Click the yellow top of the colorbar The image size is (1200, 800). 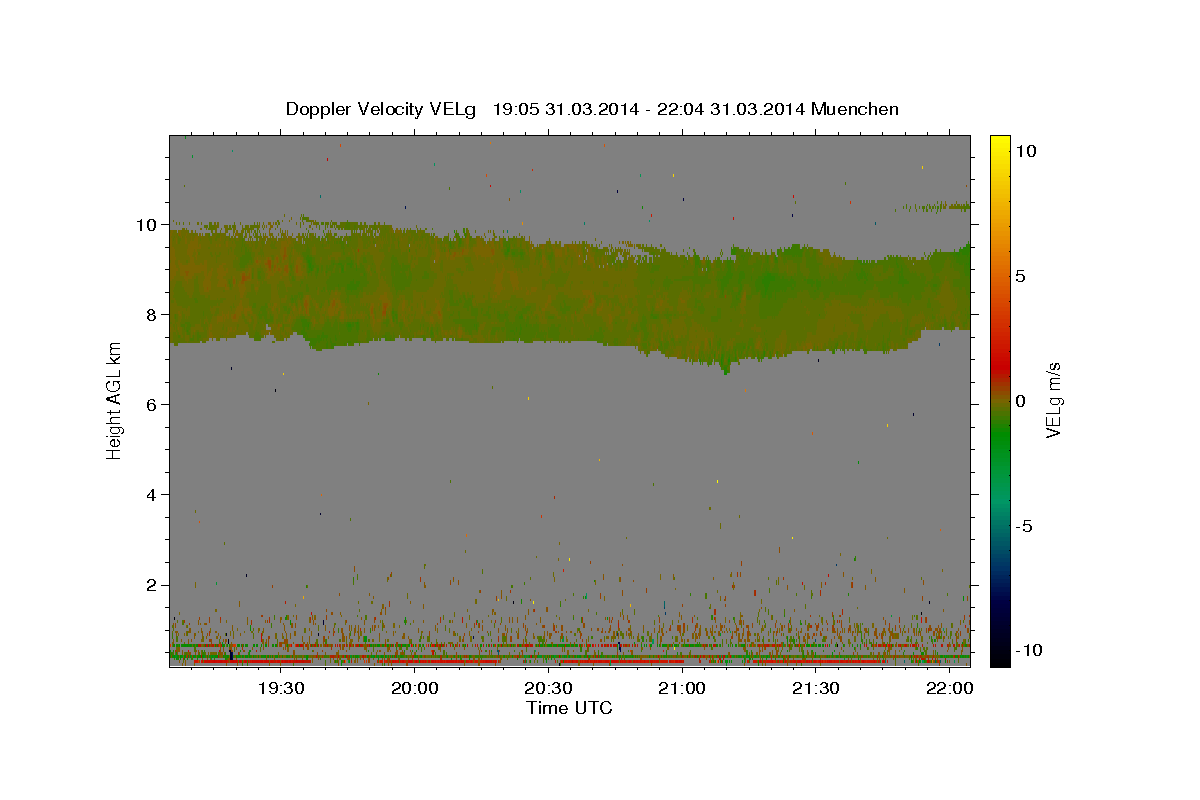999,145
